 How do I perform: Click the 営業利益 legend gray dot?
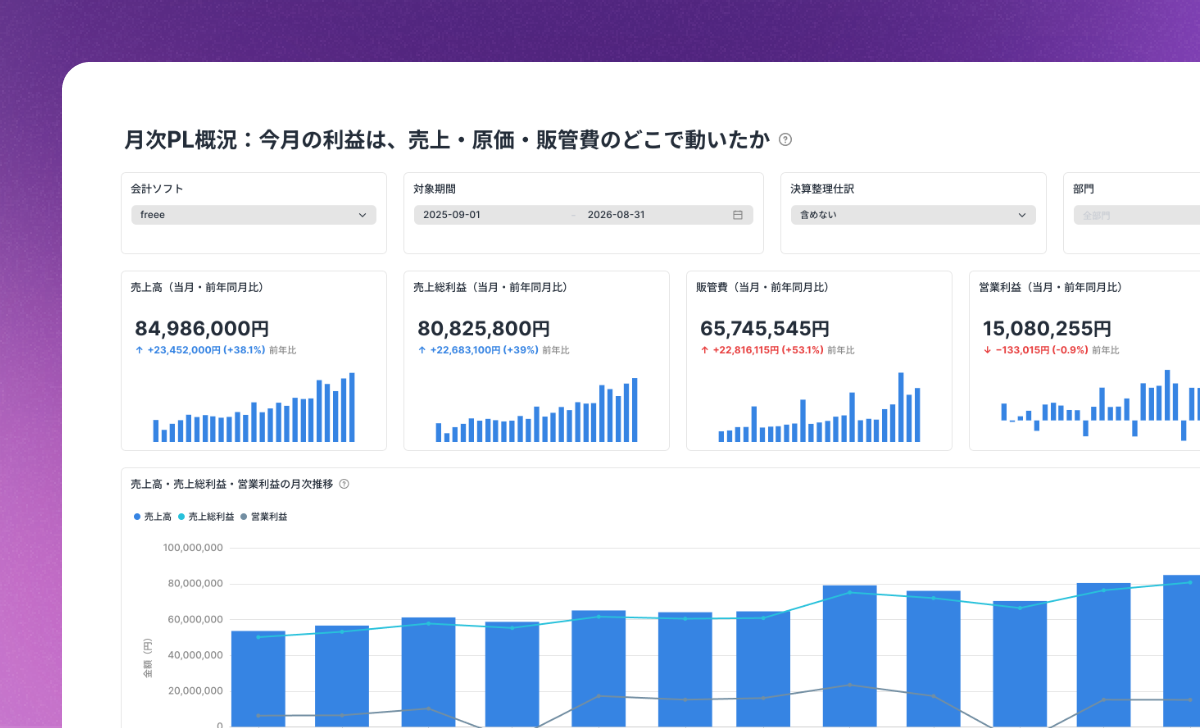coord(244,517)
